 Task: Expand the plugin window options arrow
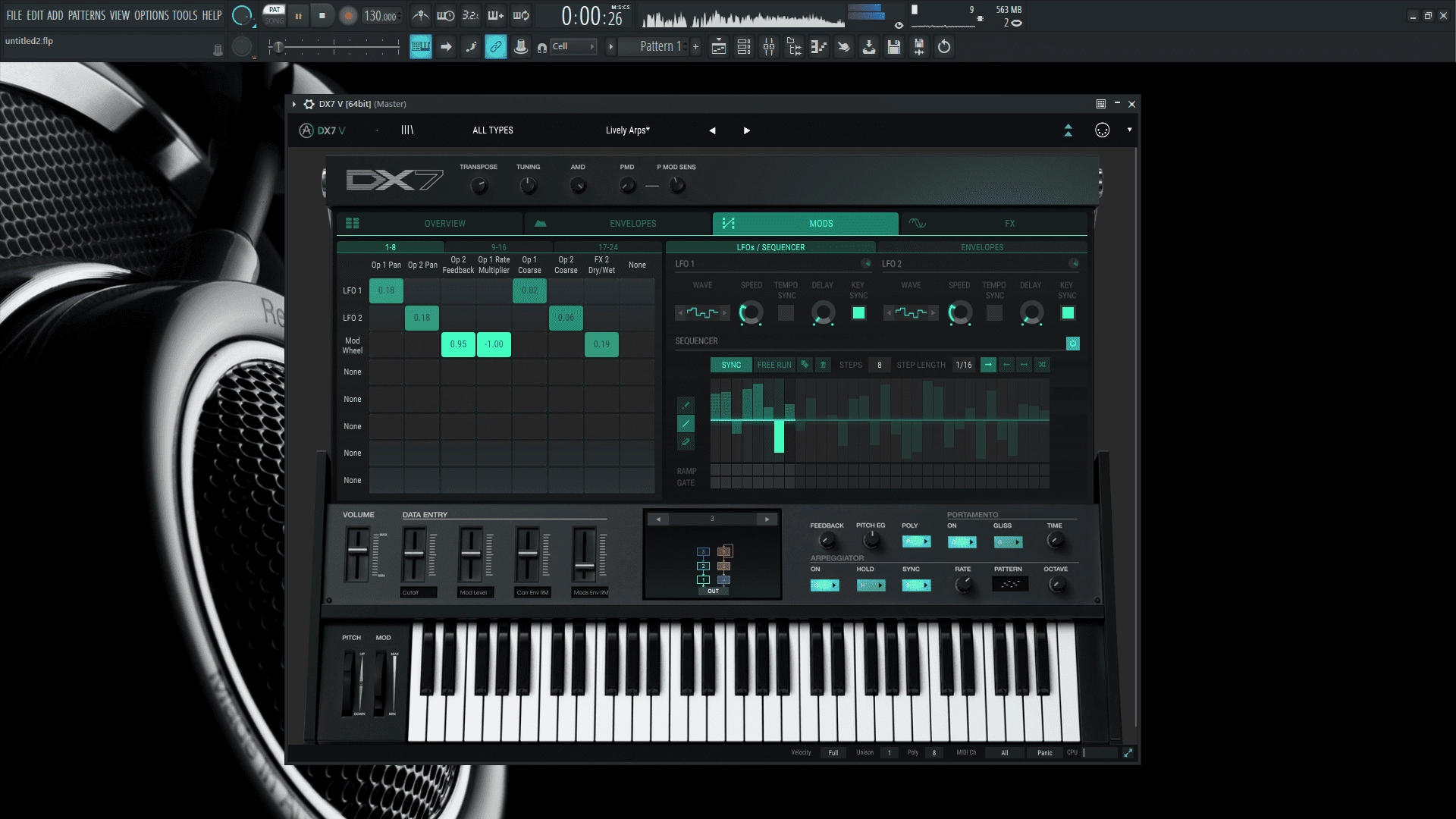tap(293, 104)
